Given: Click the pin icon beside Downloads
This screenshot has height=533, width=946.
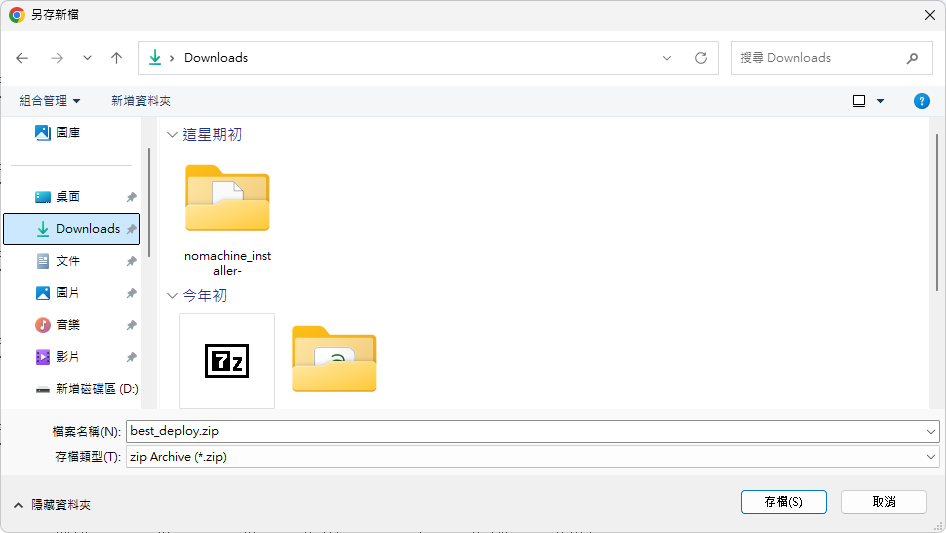Looking at the screenshot, I should coord(132,229).
